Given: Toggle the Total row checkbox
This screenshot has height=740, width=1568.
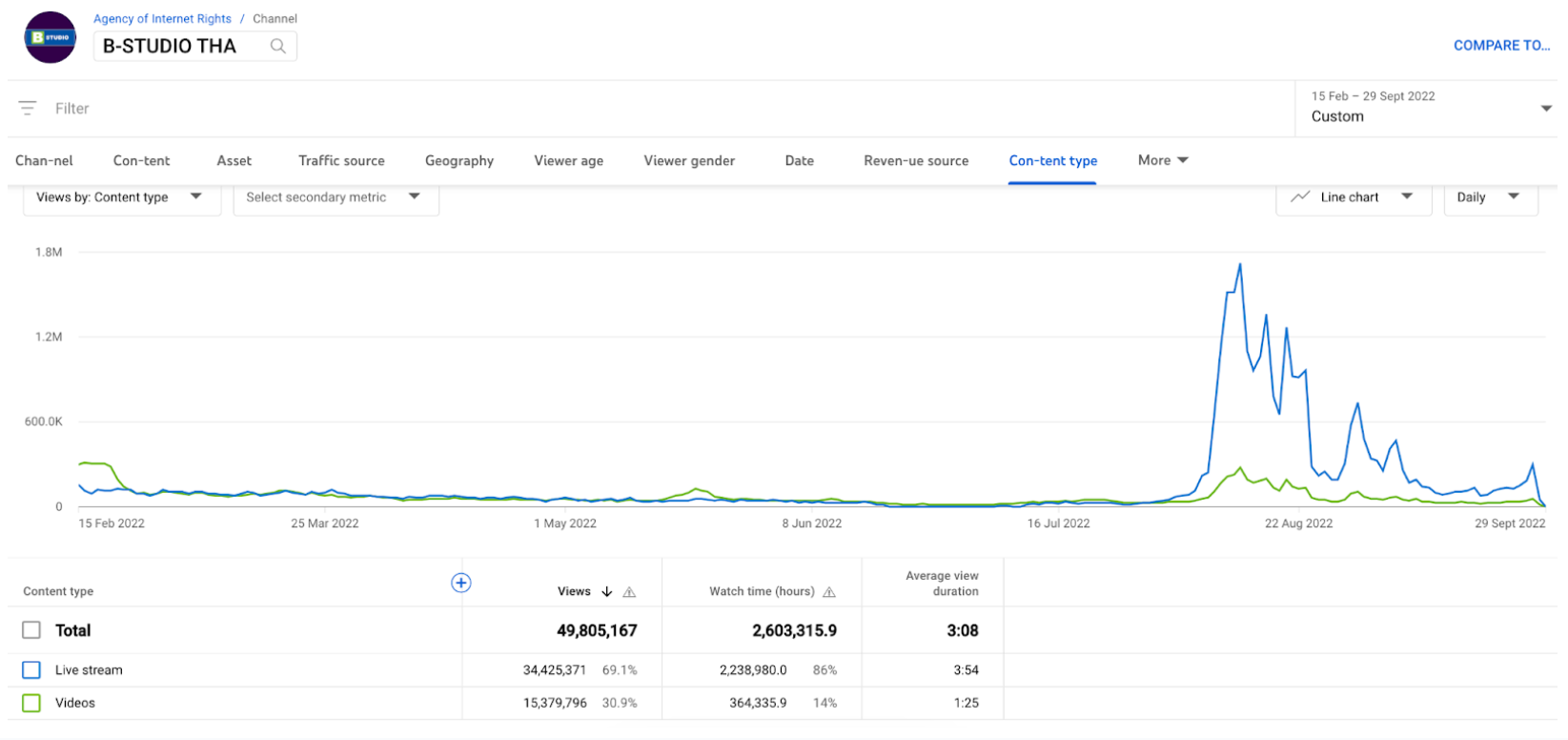Looking at the screenshot, I should click(31, 630).
